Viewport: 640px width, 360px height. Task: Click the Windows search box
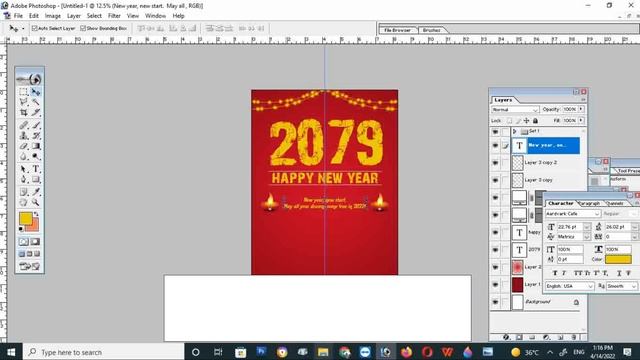(x=103, y=352)
